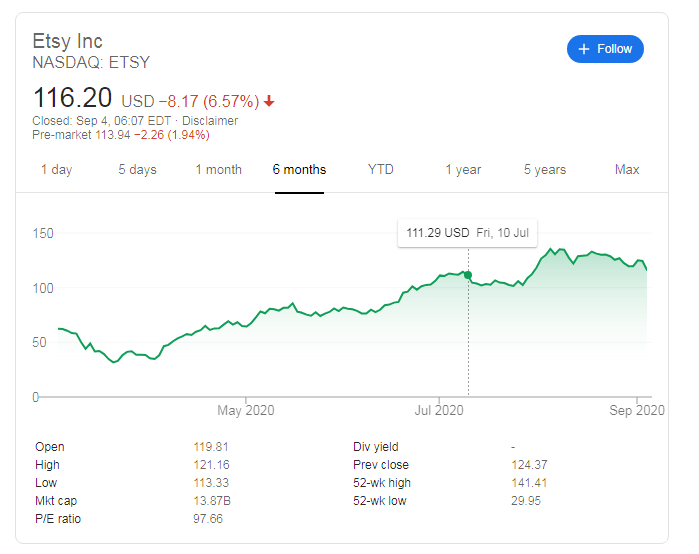Select the 1 day range tab

pyautogui.click(x=57, y=170)
